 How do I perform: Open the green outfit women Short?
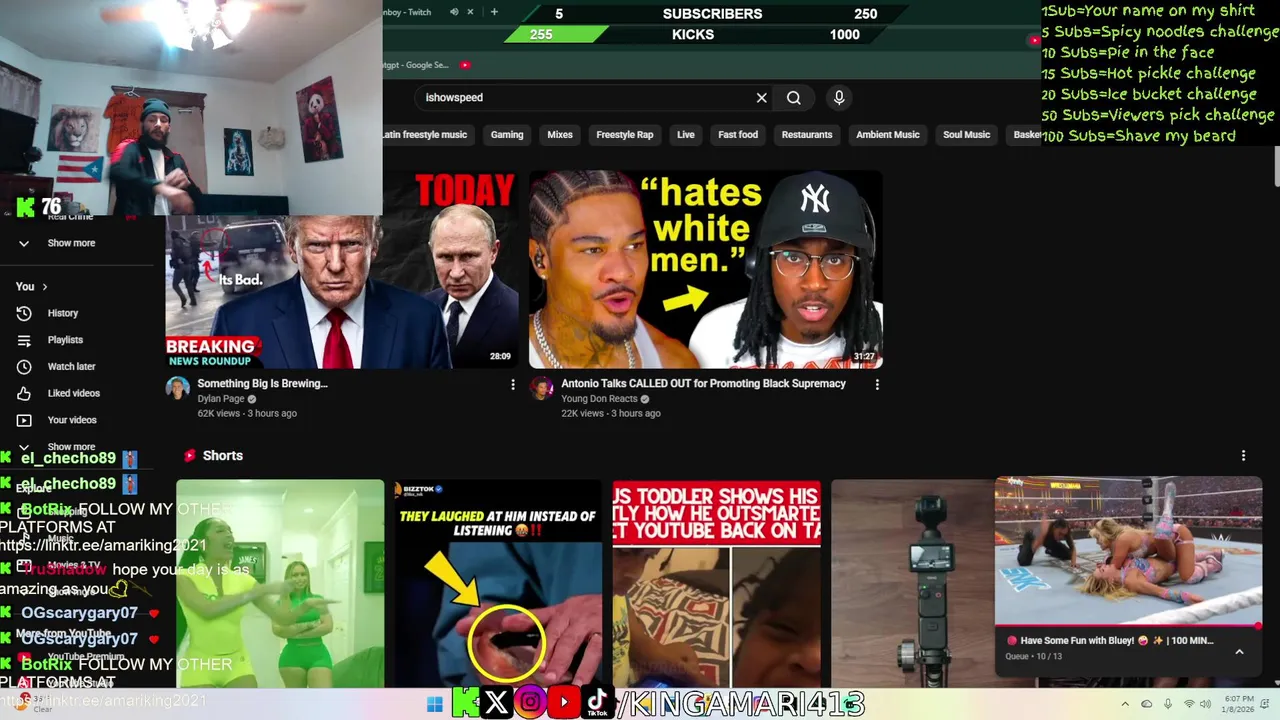[x=280, y=584]
